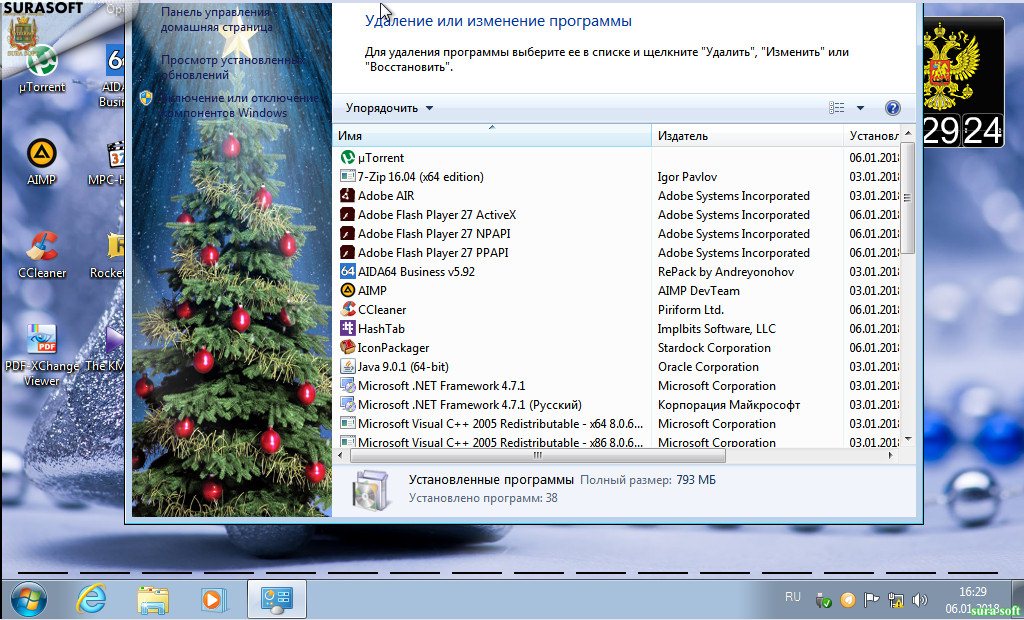This screenshot has height=620, width=1024.
Task: Select the µTorrent icon in programs list
Action: pos(347,157)
